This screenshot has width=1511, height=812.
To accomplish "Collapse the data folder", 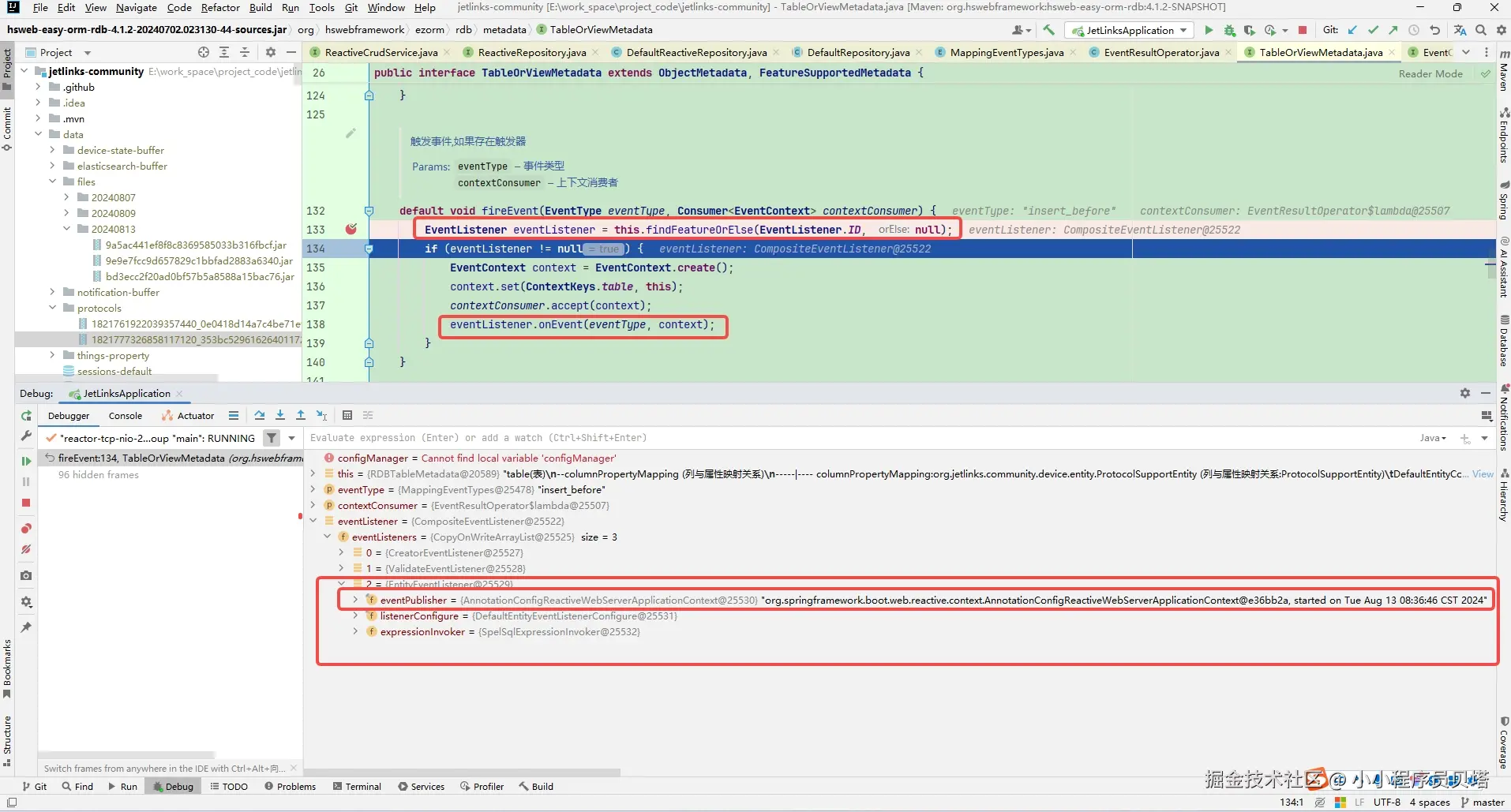I will tap(38, 134).
